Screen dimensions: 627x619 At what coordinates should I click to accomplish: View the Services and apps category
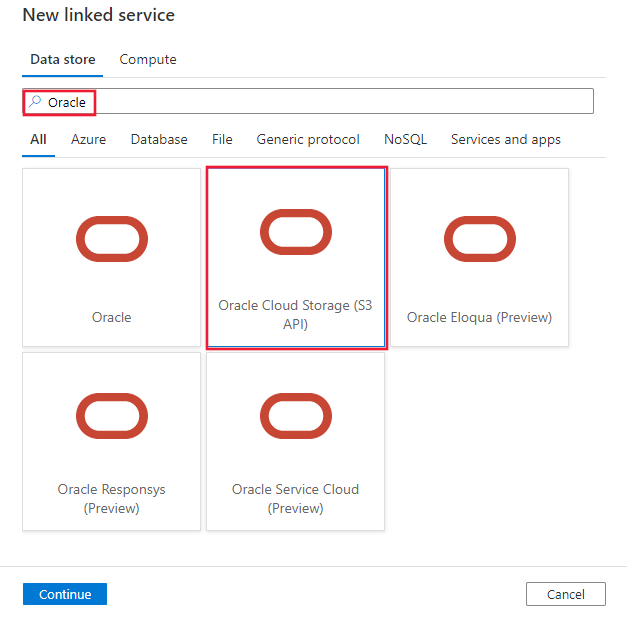[505, 140]
